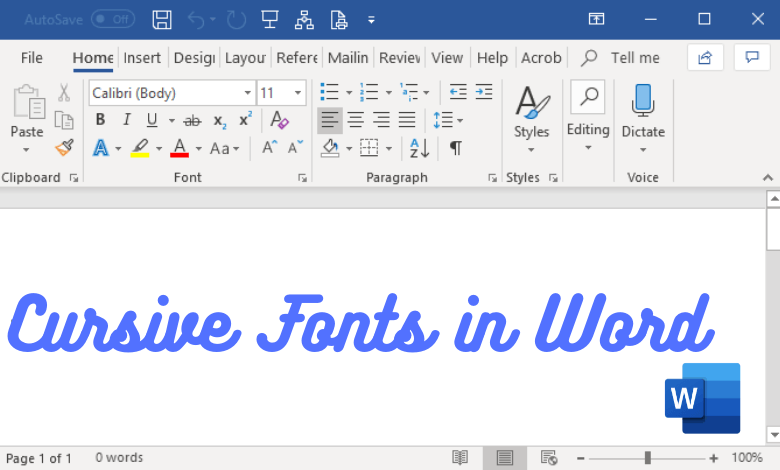Image resolution: width=780 pixels, height=470 pixels.
Task: Click the 100% zoom level
Action: pyautogui.click(x=747, y=458)
